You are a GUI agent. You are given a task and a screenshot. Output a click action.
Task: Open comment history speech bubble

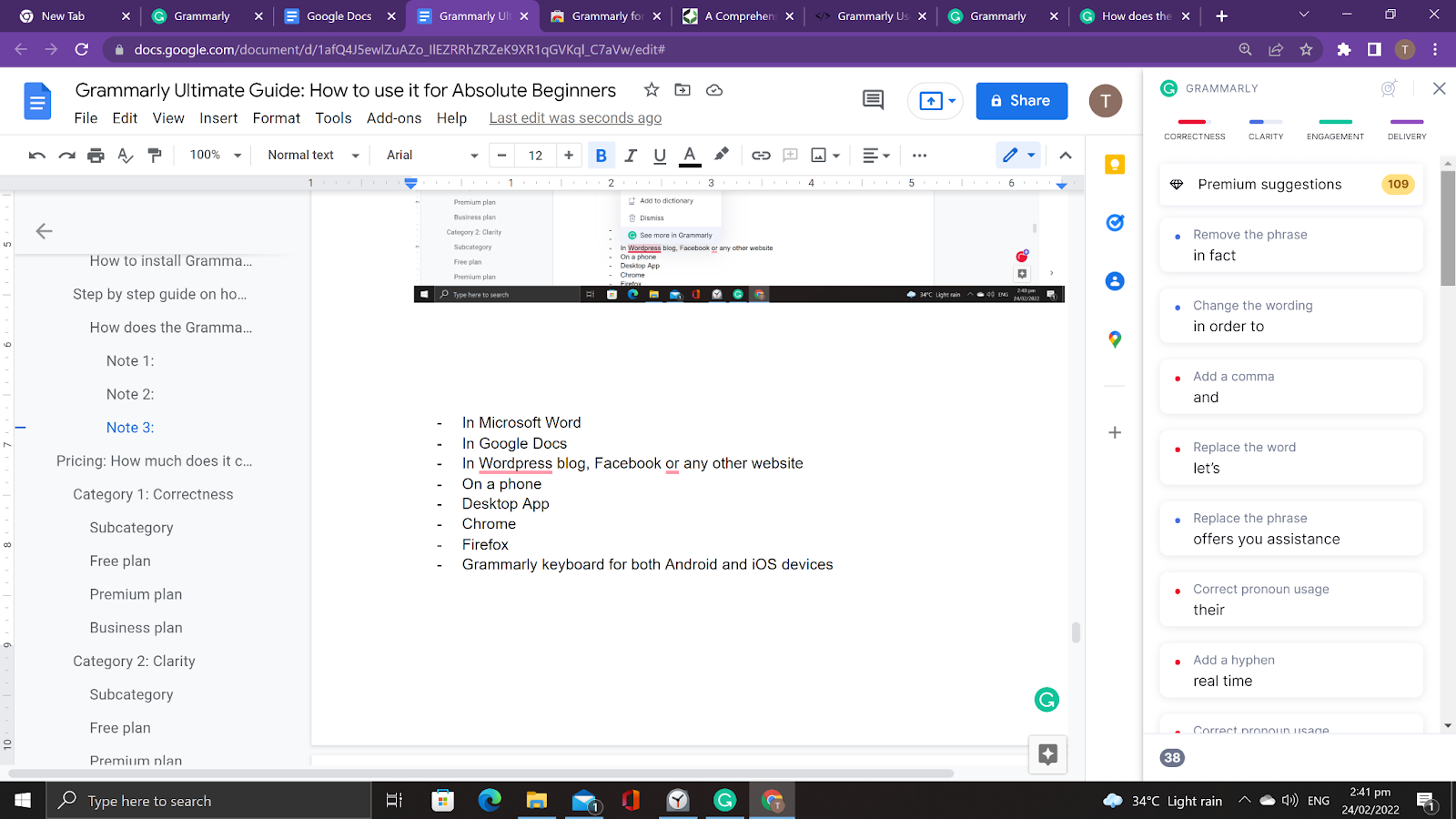click(873, 100)
